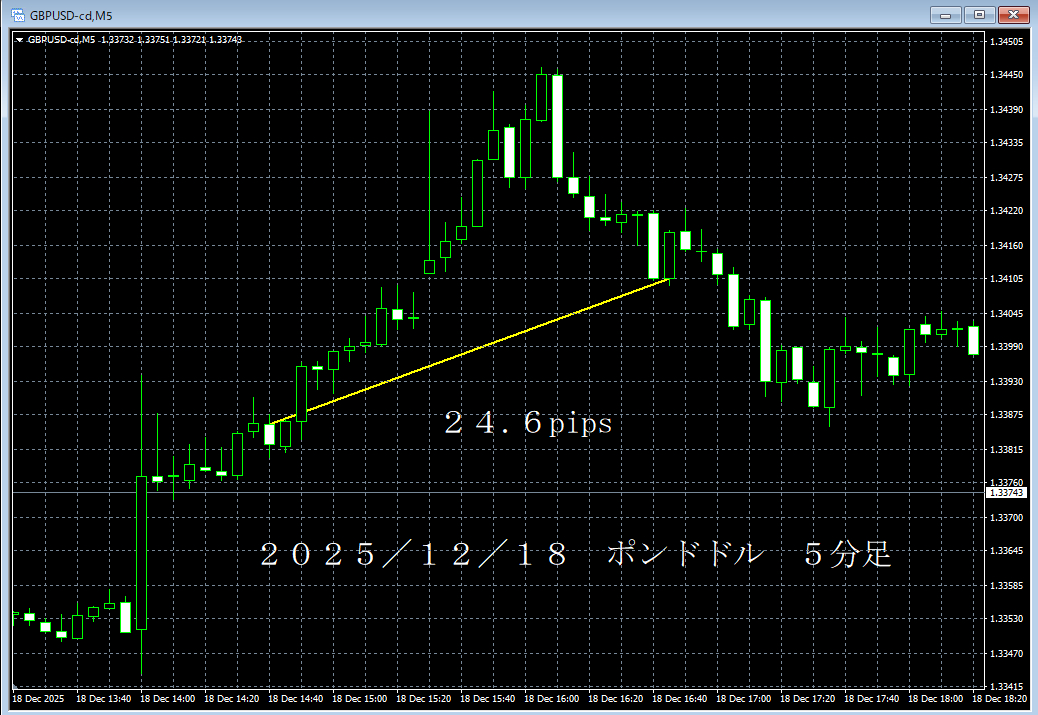Click the 18 Dec 15:20 time label
1038x715 pixels.
[x=424, y=699]
